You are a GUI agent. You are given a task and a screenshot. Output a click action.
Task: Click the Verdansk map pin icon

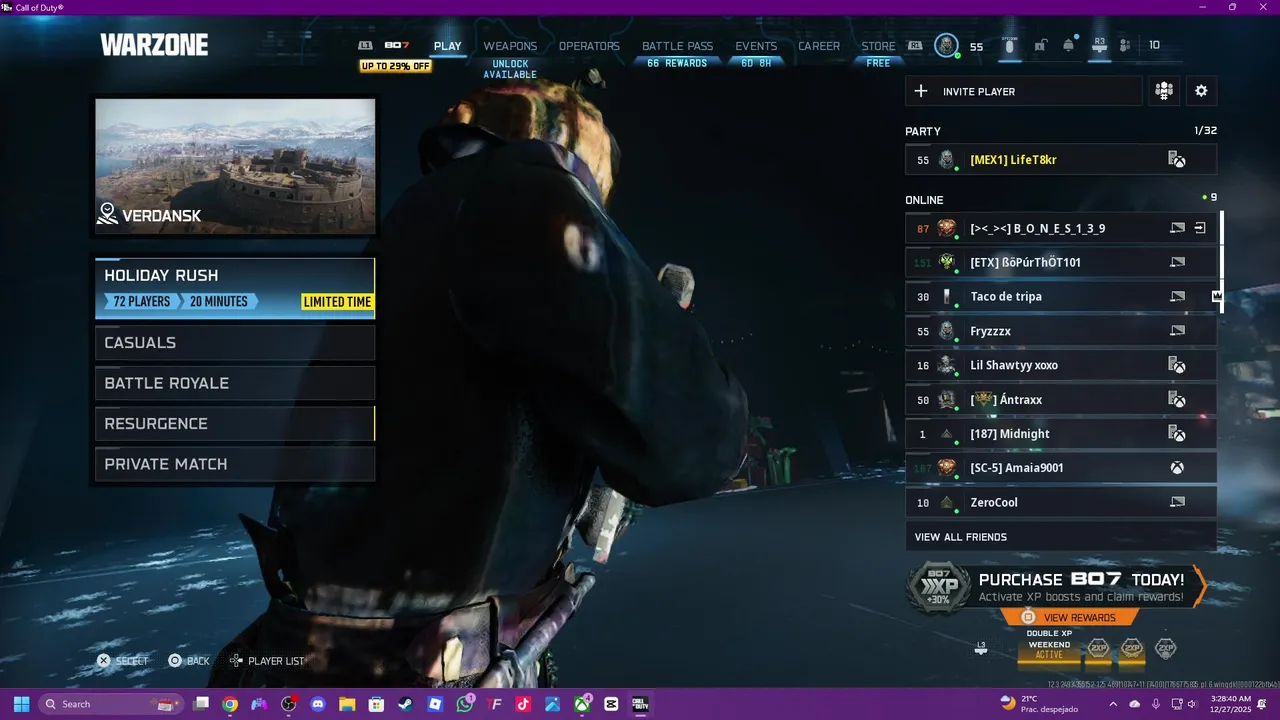[x=107, y=214]
